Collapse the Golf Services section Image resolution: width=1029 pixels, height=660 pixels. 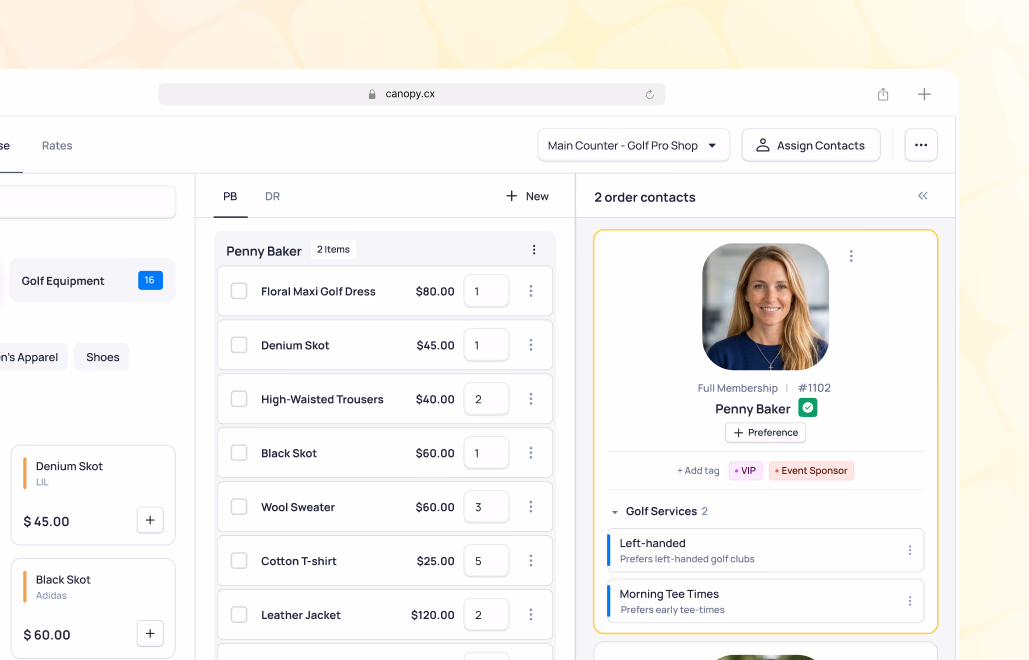[x=615, y=512]
